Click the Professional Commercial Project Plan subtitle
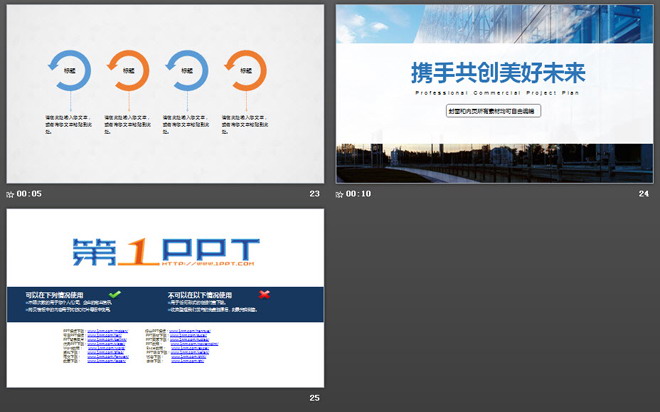This screenshot has width=660, height=412. [x=497, y=93]
